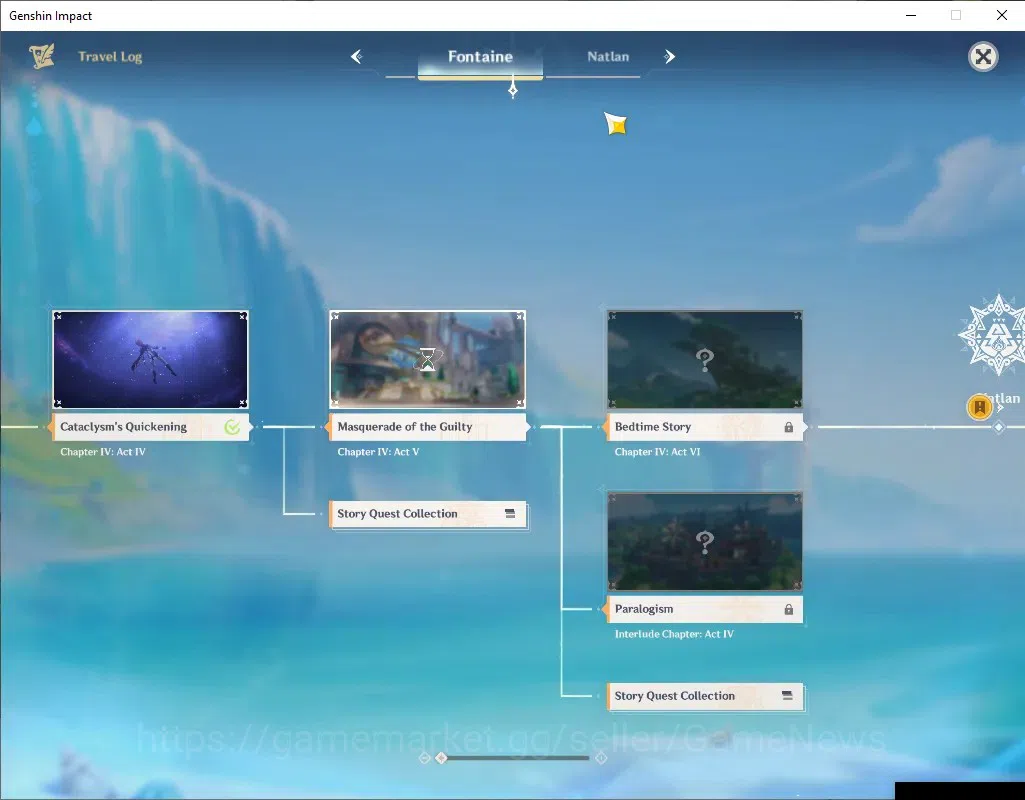Click the bottom scroll bar diamond handle

[441, 758]
